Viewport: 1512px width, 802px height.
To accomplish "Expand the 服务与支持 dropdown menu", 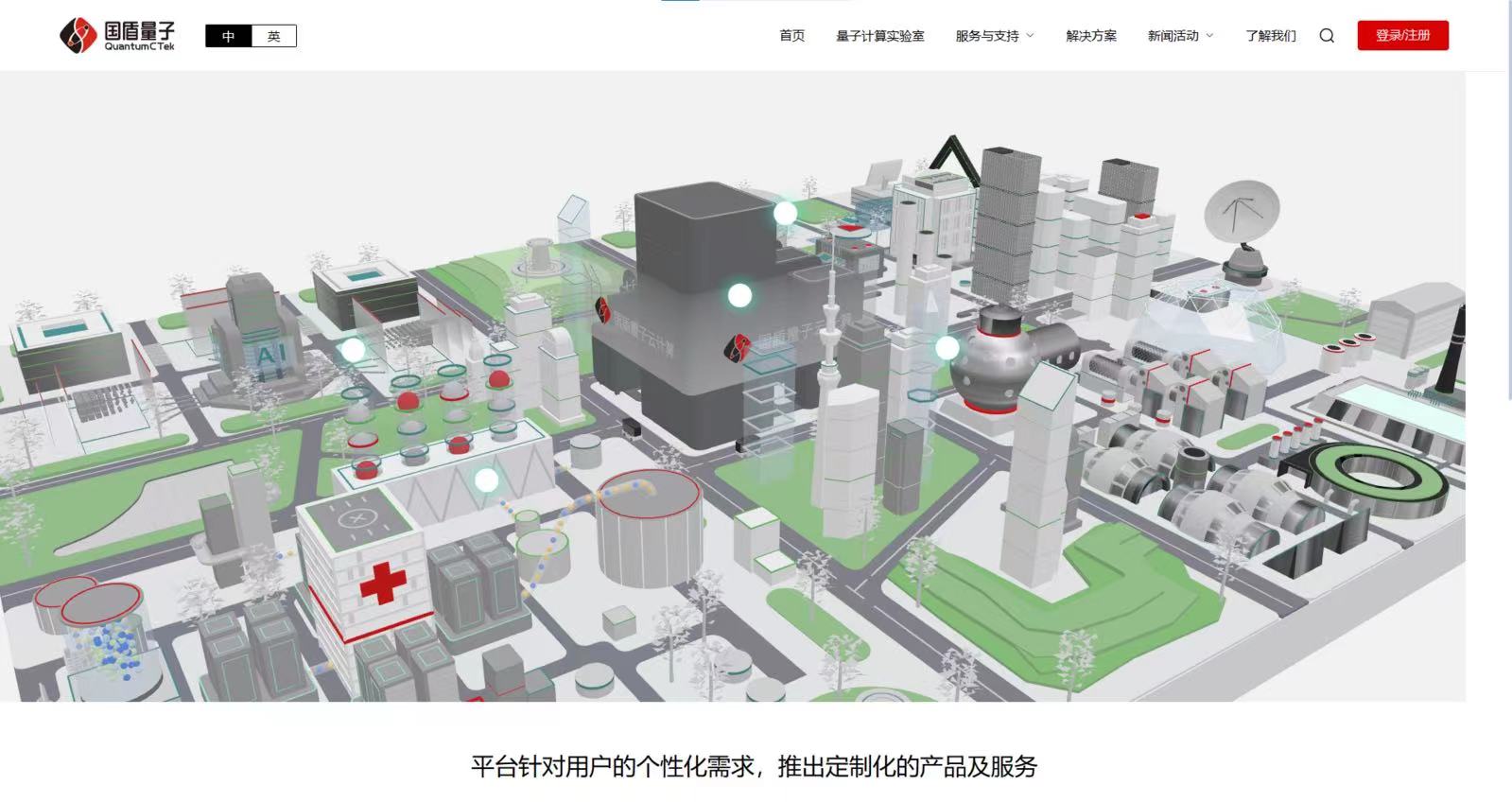I will pos(987,36).
